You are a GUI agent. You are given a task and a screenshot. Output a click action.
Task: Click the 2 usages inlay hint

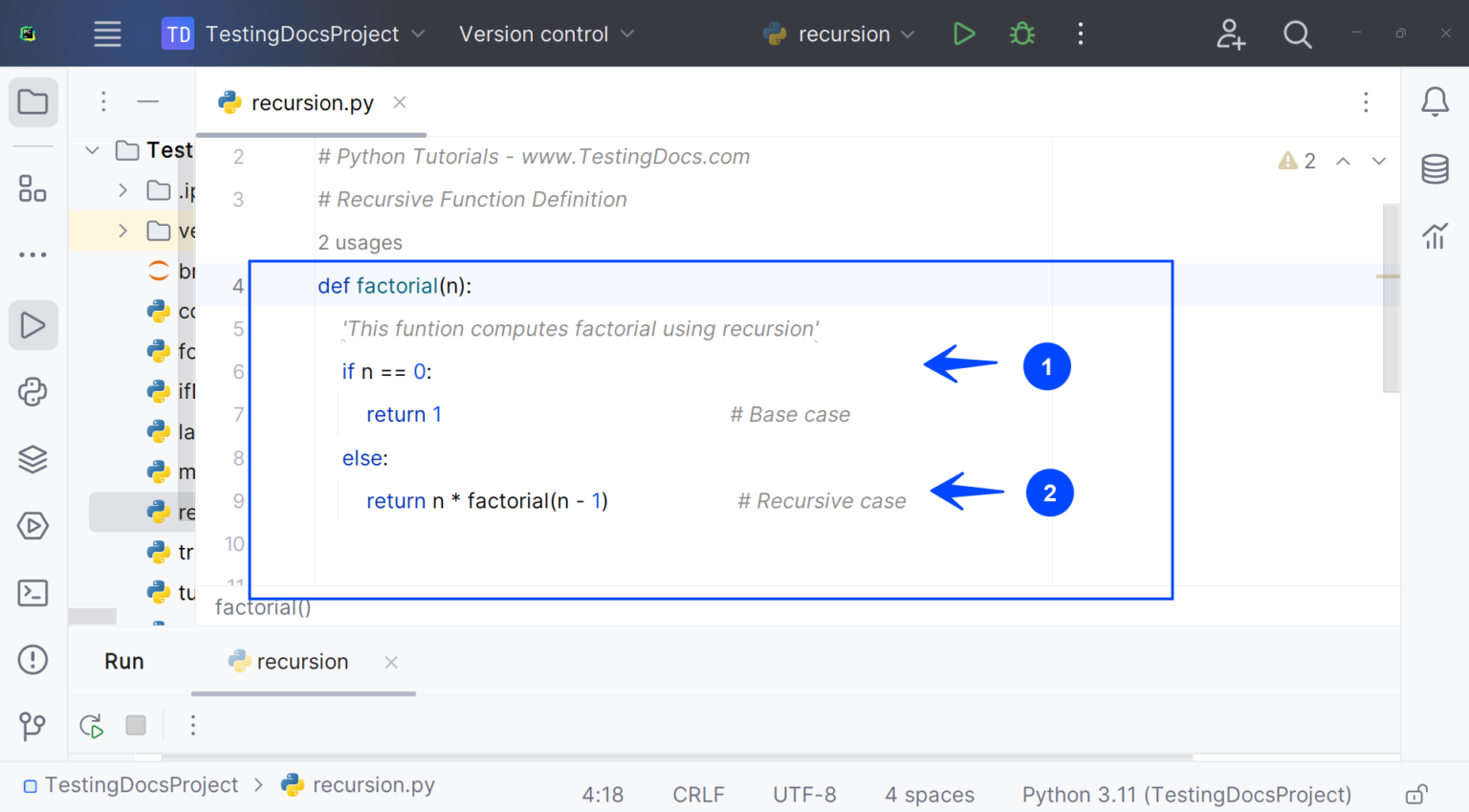pyautogui.click(x=361, y=243)
